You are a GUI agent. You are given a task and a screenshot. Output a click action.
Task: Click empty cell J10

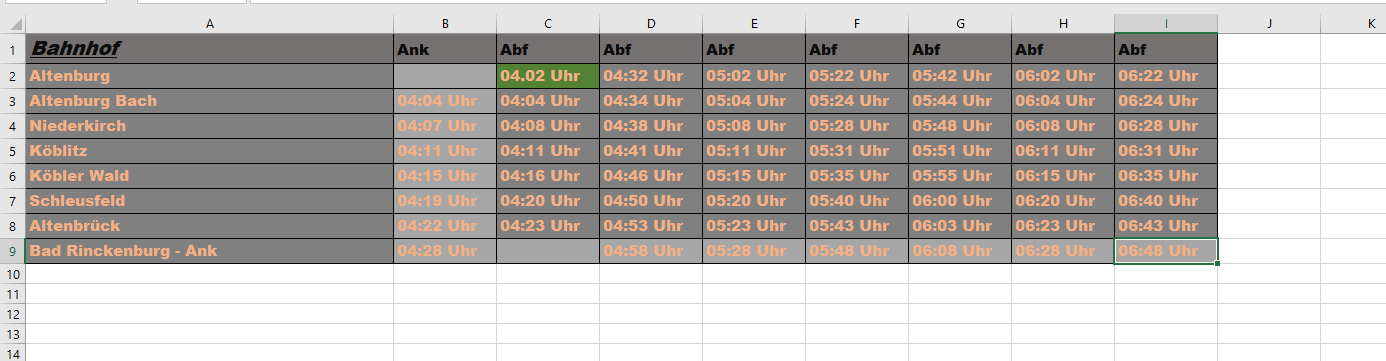(1269, 273)
